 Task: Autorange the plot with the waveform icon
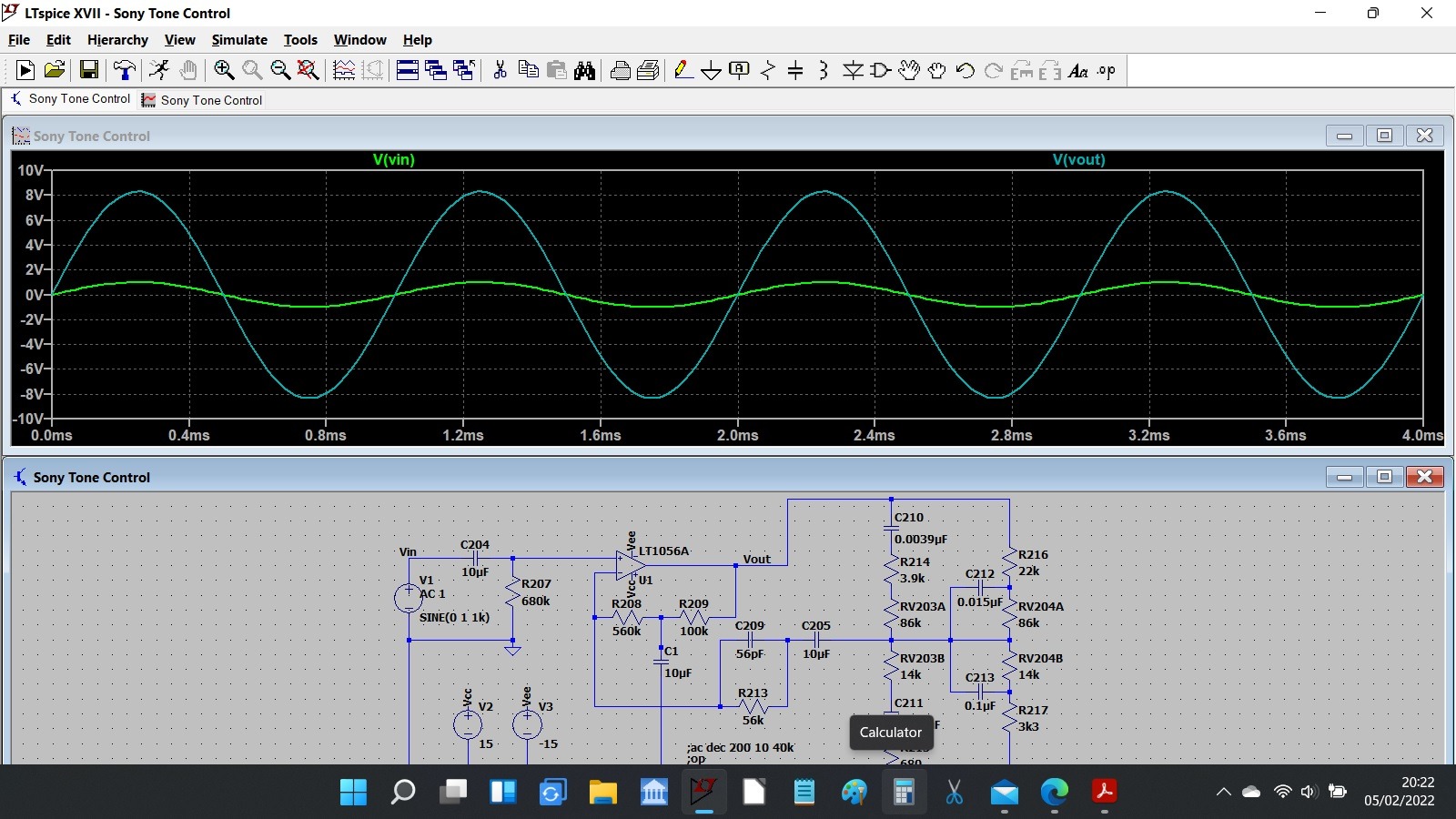[344, 70]
